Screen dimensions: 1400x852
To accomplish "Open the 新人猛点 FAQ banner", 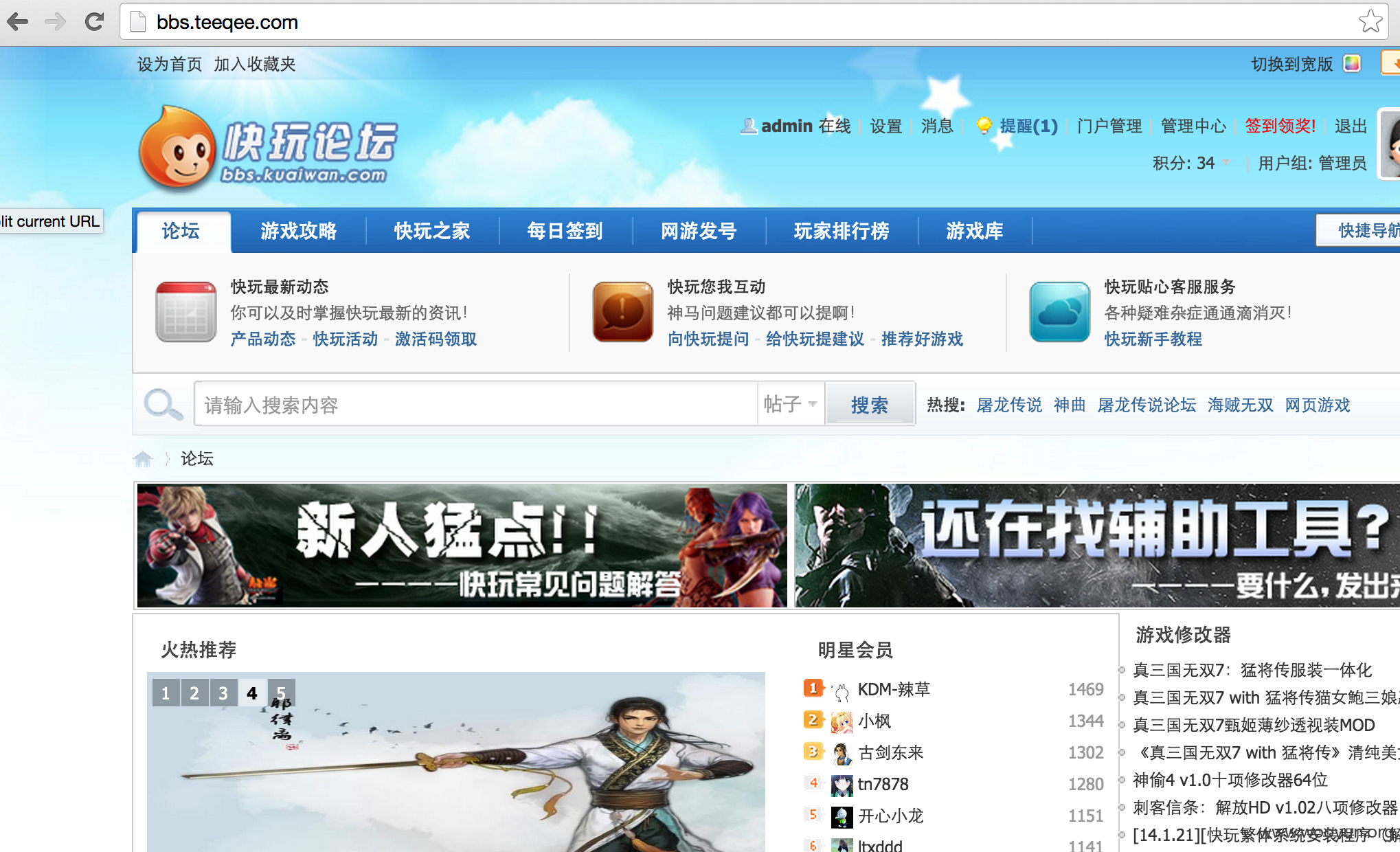I will click(462, 545).
